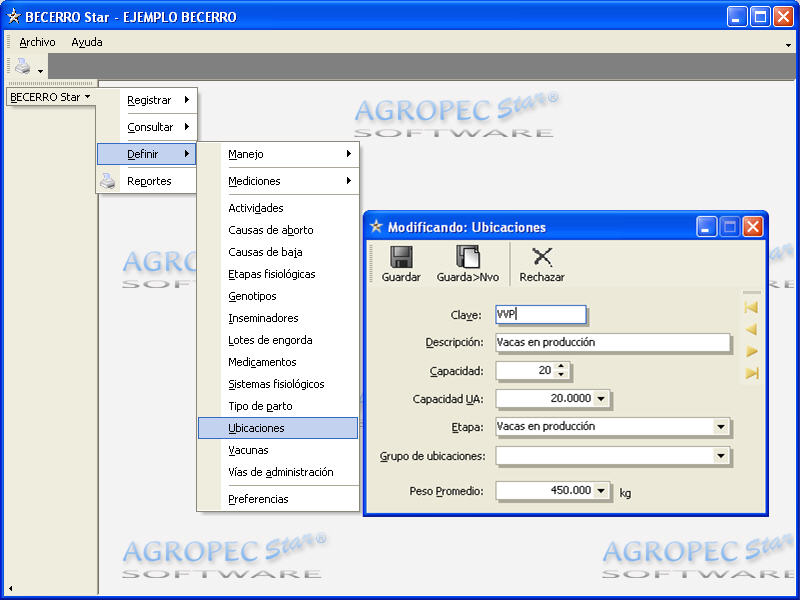Viewport: 800px width, 600px height.
Task: Open the Ayuda menu
Action: 87,42
